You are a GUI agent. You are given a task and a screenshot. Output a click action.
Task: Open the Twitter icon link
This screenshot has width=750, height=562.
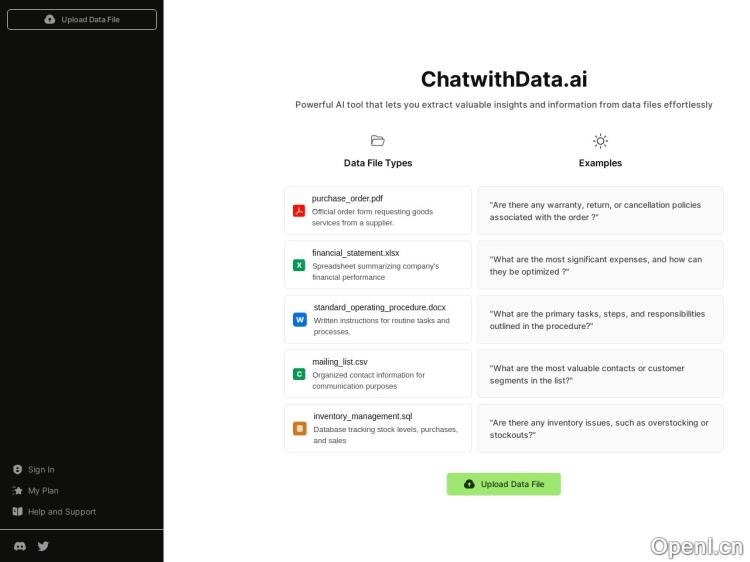pos(43,546)
